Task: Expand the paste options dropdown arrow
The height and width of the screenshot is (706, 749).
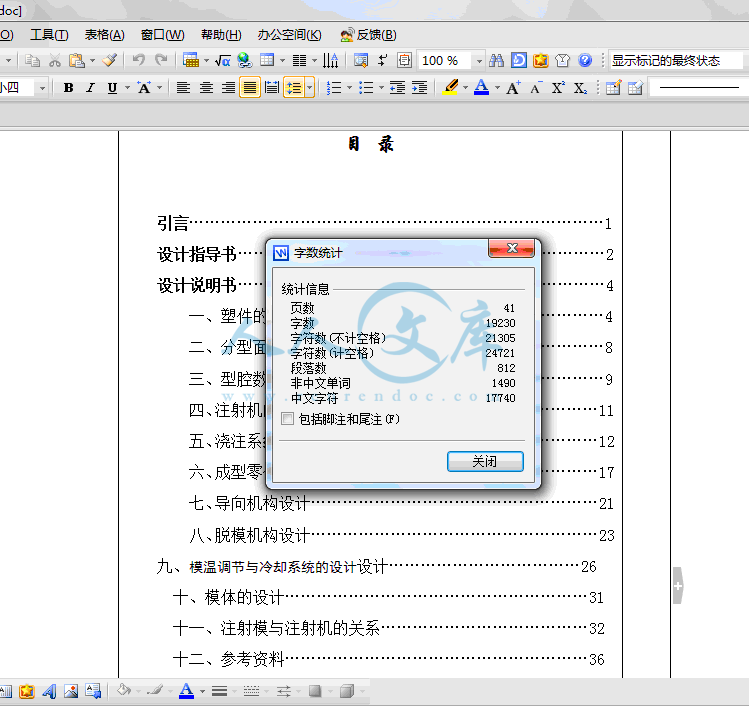Action: pos(93,61)
